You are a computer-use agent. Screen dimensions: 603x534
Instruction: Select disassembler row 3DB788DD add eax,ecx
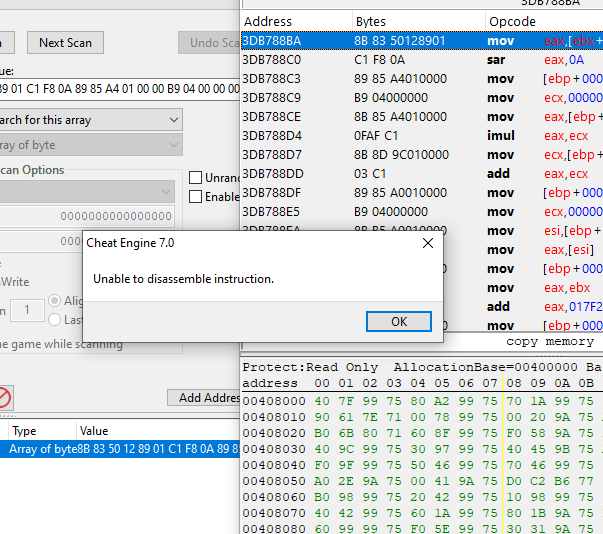[422, 174]
